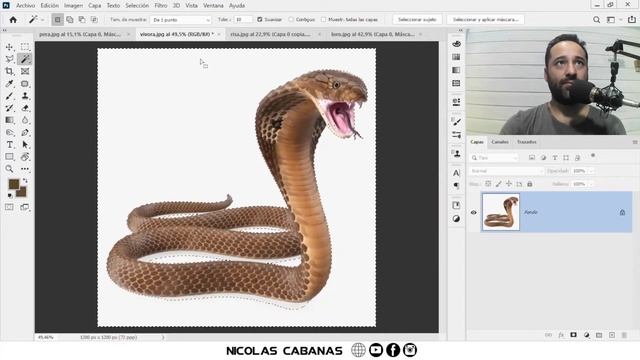Open the Relleno slider dropdown arrow
Viewport: 640px width, 360px height.
591,184
